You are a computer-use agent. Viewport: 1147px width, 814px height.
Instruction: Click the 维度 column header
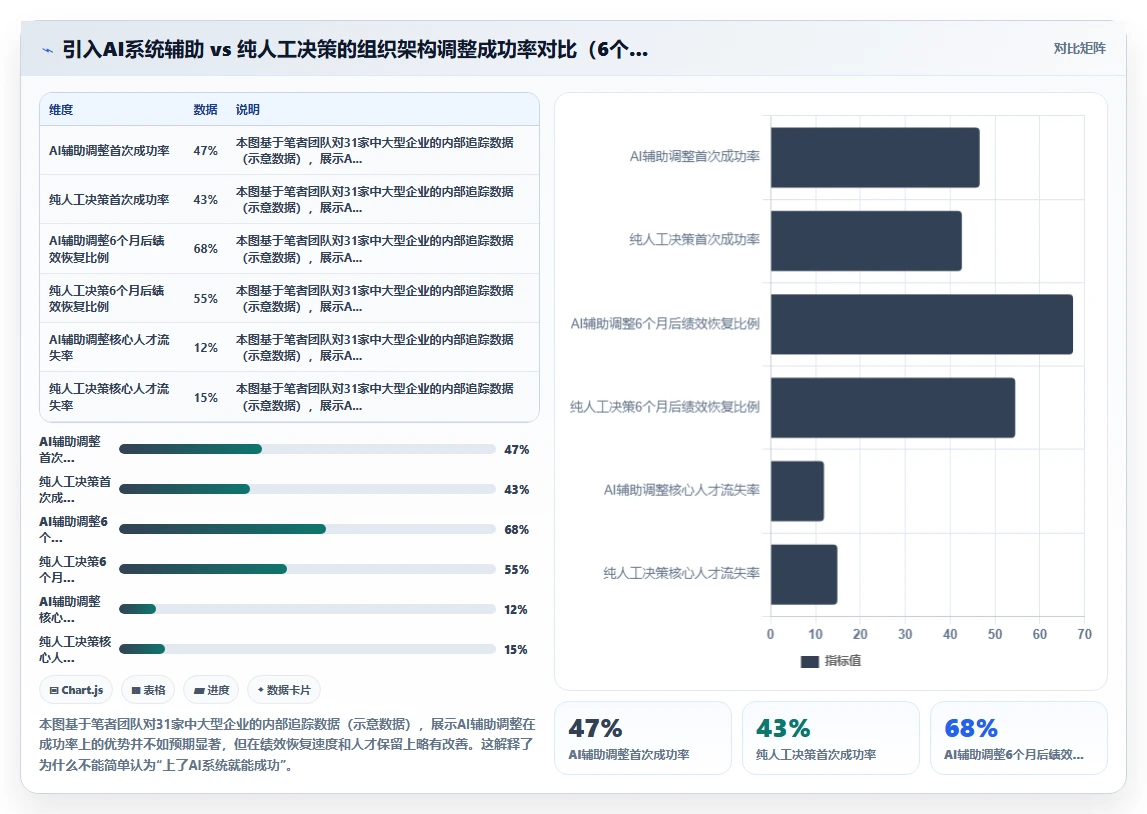tap(61, 110)
